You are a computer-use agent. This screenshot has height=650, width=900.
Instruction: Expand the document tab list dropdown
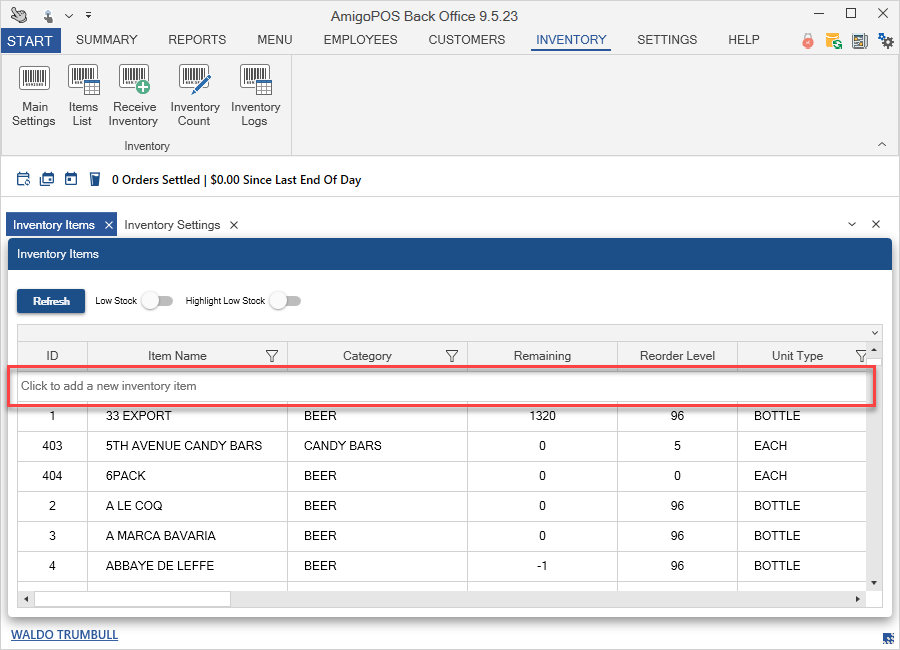click(852, 225)
